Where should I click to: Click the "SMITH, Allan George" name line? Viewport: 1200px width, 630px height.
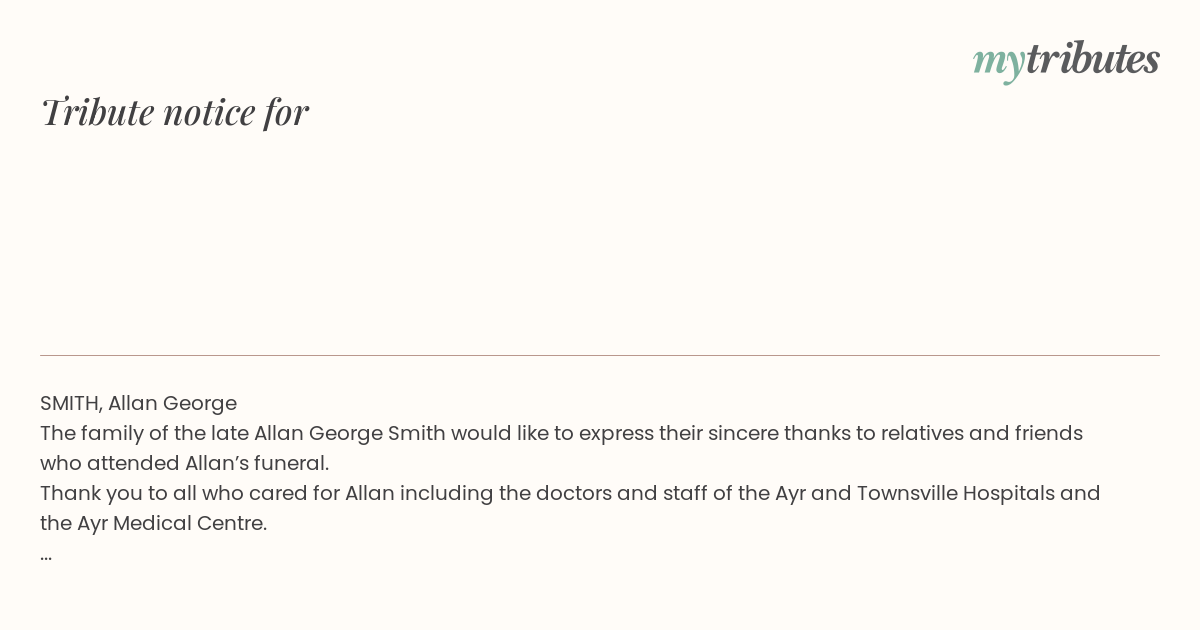tap(138, 403)
